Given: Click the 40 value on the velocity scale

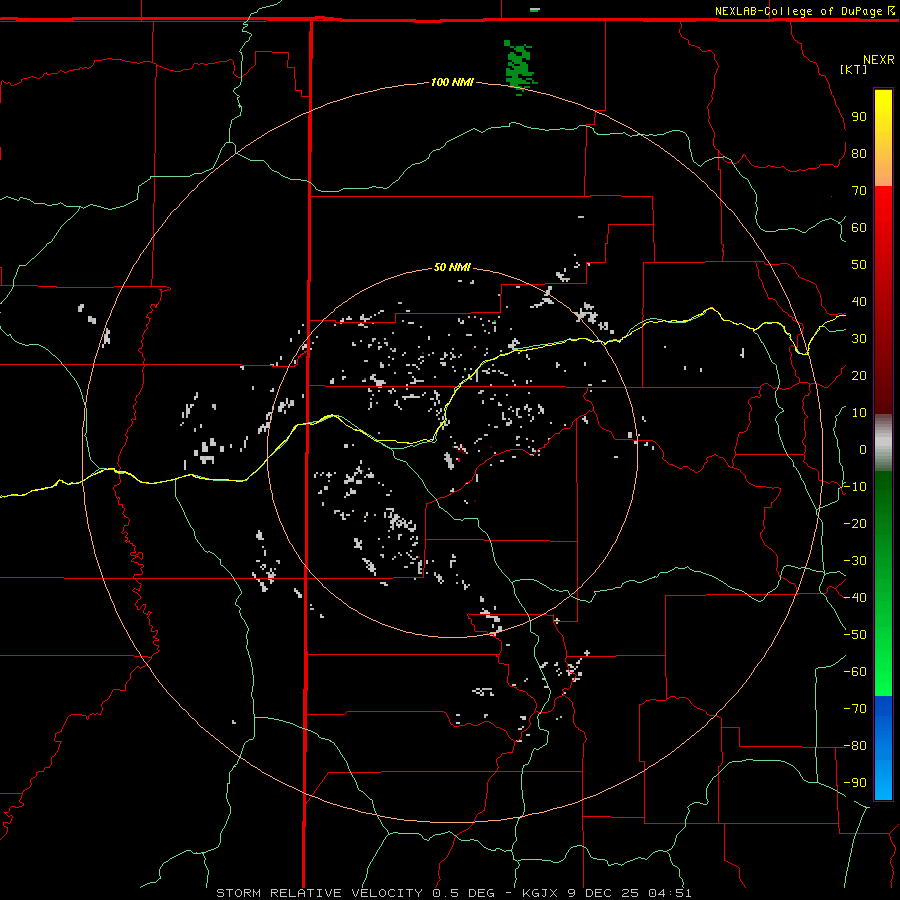Looking at the screenshot, I should [859, 302].
